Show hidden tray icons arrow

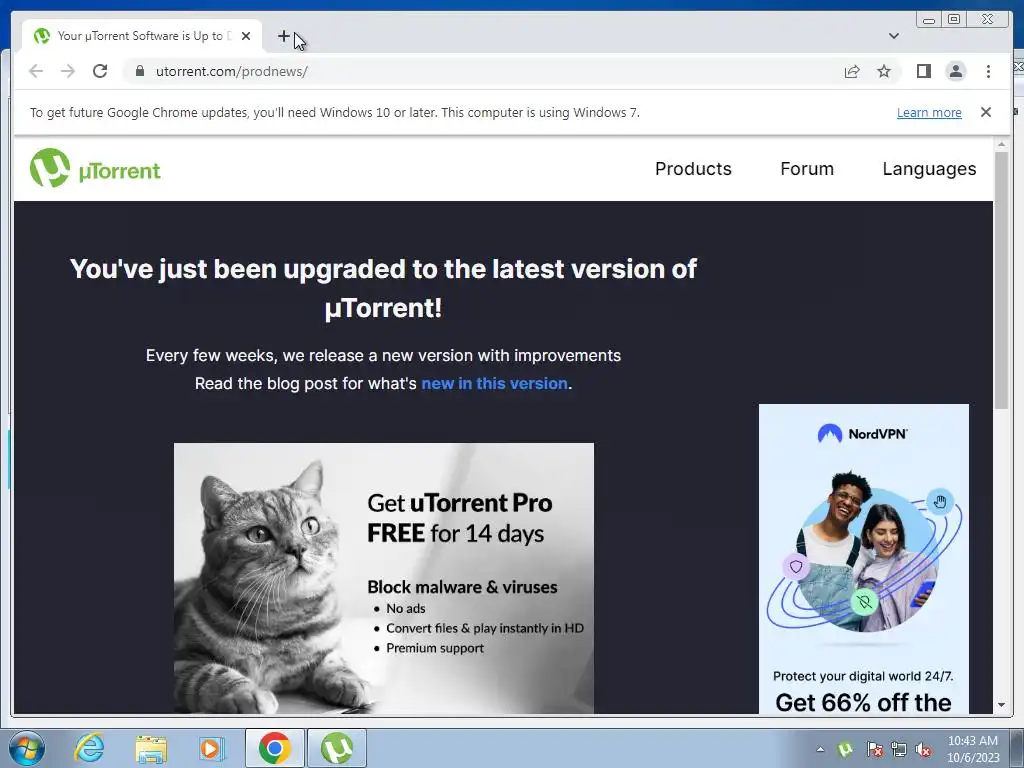(x=820, y=749)
